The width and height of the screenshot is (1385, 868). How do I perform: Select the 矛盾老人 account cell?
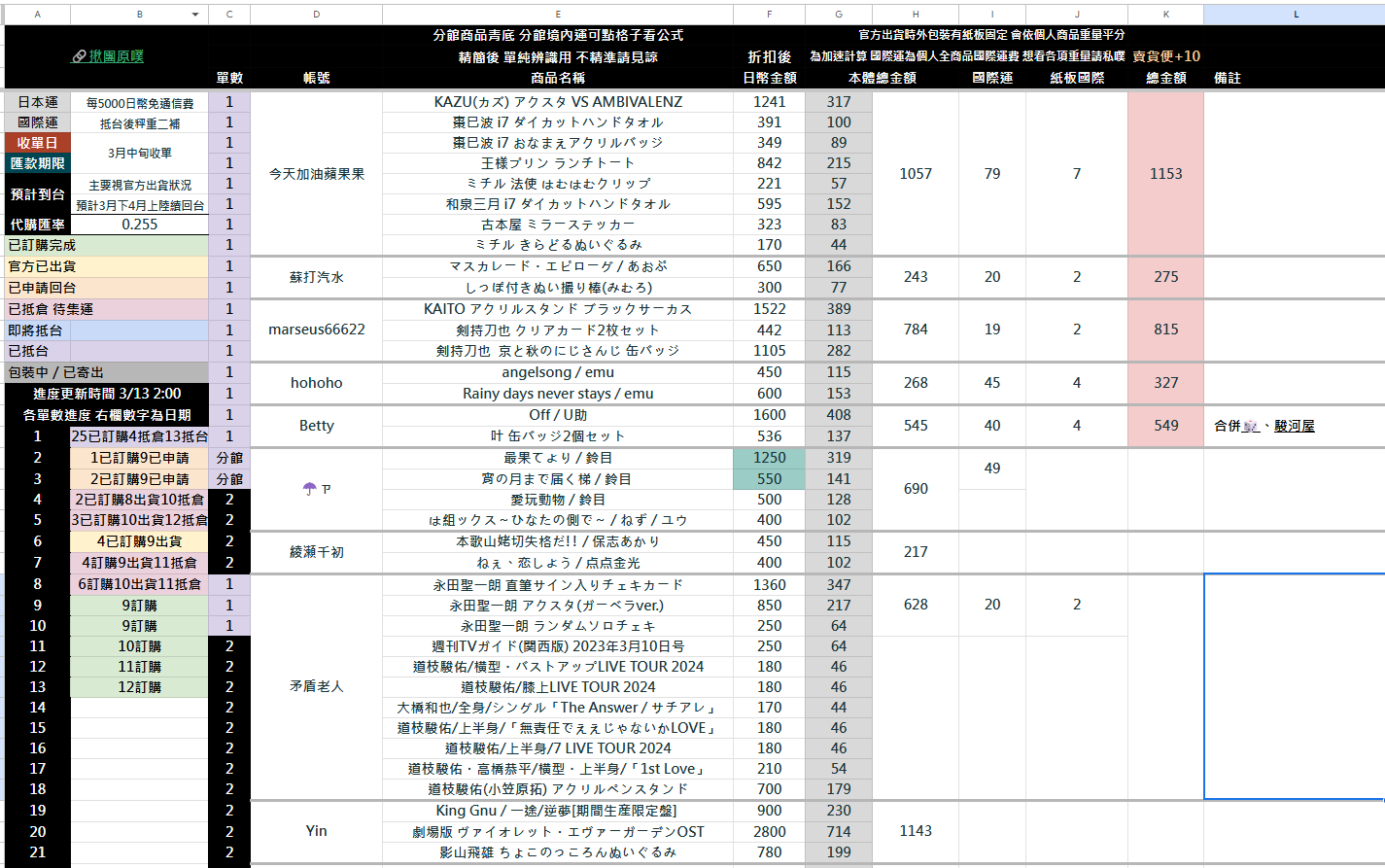(x=316, y=686)
